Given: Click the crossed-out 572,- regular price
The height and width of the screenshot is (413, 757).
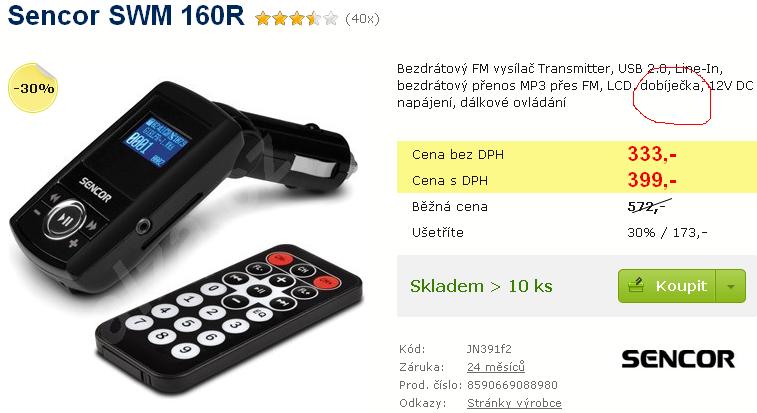Looking at the screenshot, I should pyautogui.click(x=647, y=206).
